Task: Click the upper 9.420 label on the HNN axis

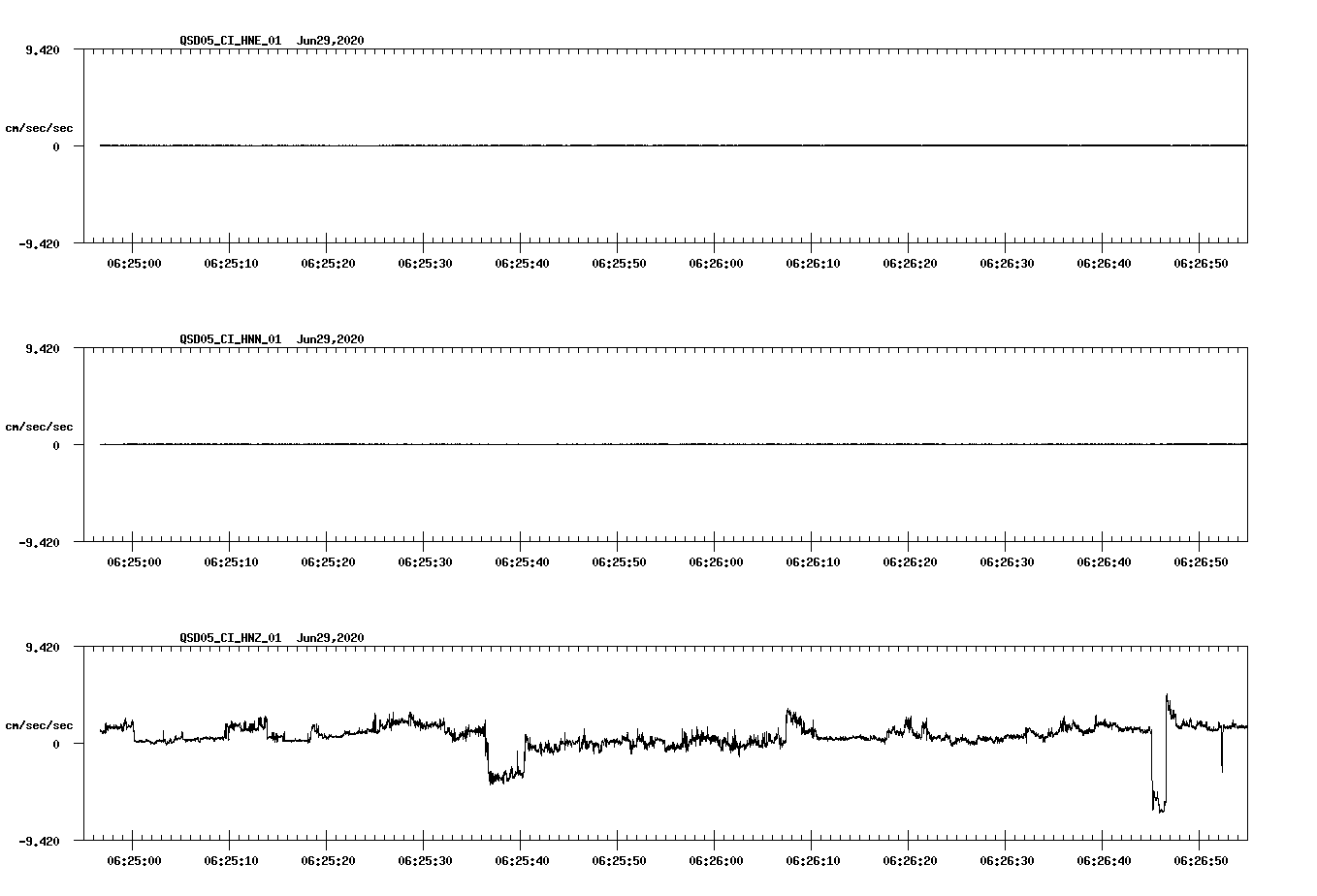Action: [43, 348]
